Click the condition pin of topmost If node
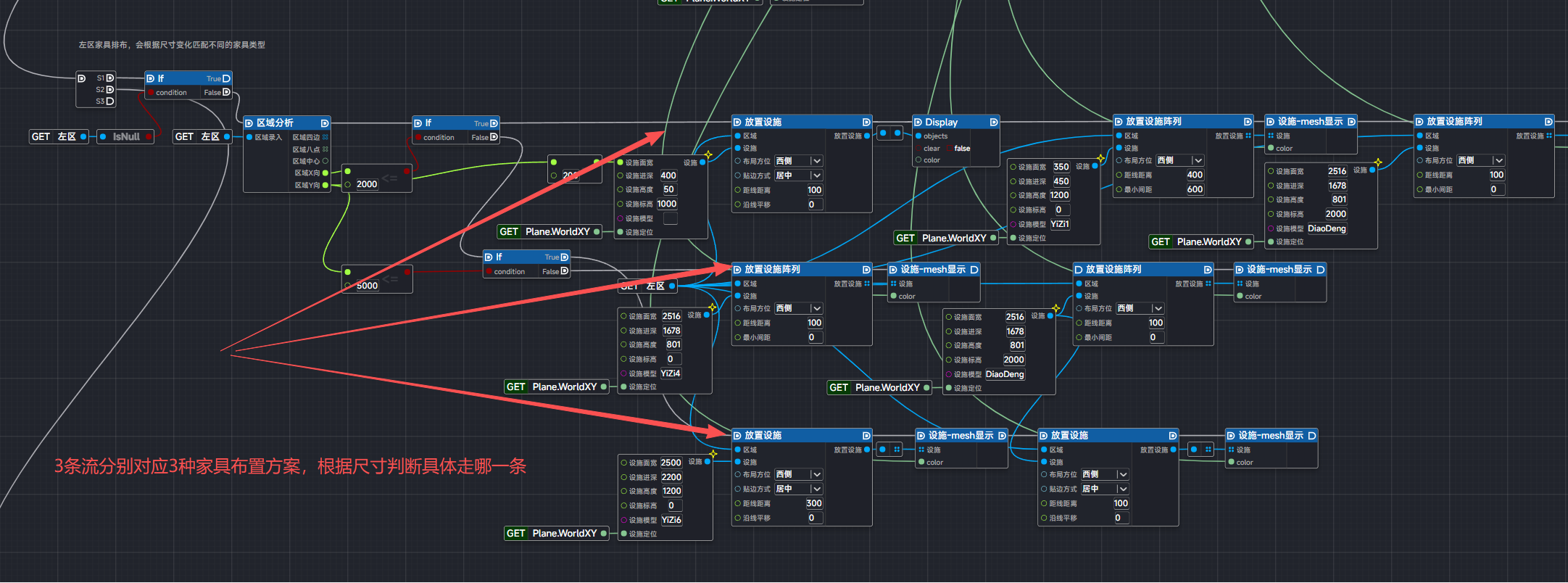The width and height of the screenshot is (1568, 583). pyautogui.click(x=151, y=93)
